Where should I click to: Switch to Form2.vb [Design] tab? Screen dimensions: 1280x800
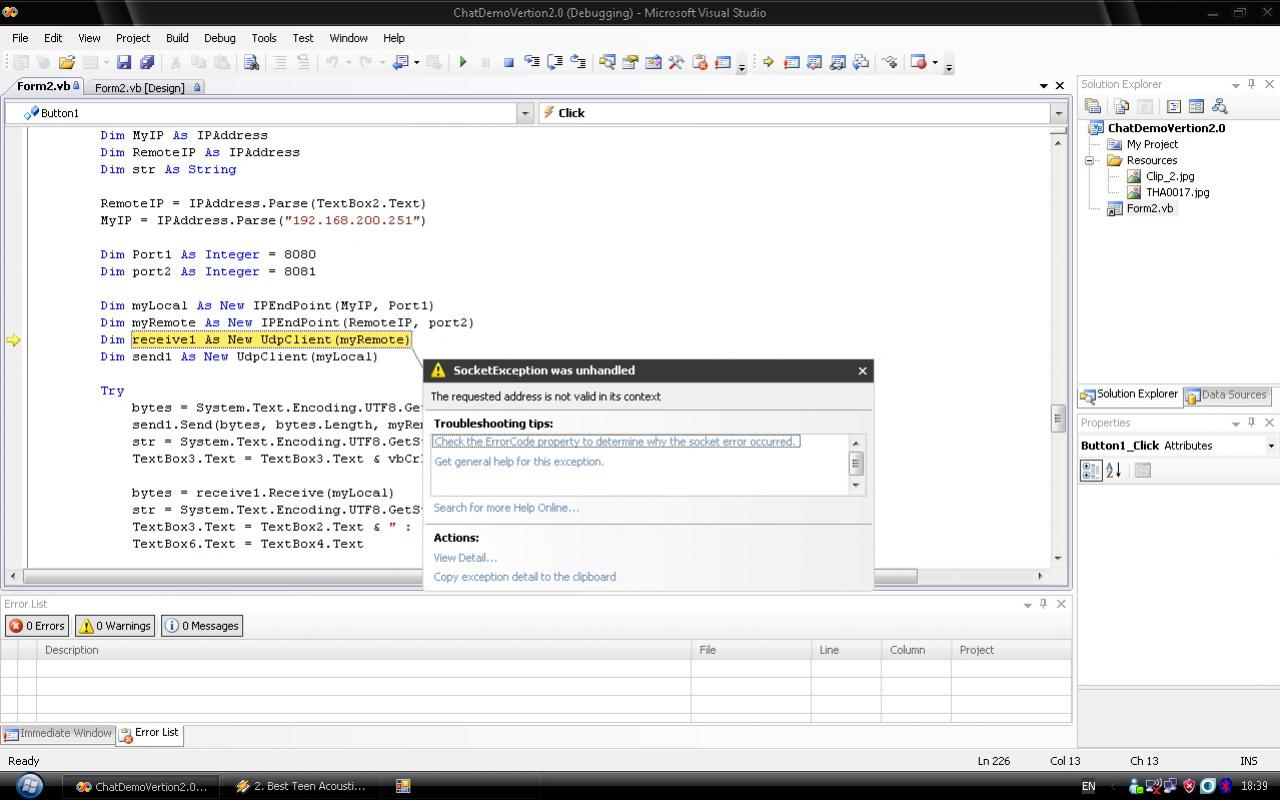(140, 88)
